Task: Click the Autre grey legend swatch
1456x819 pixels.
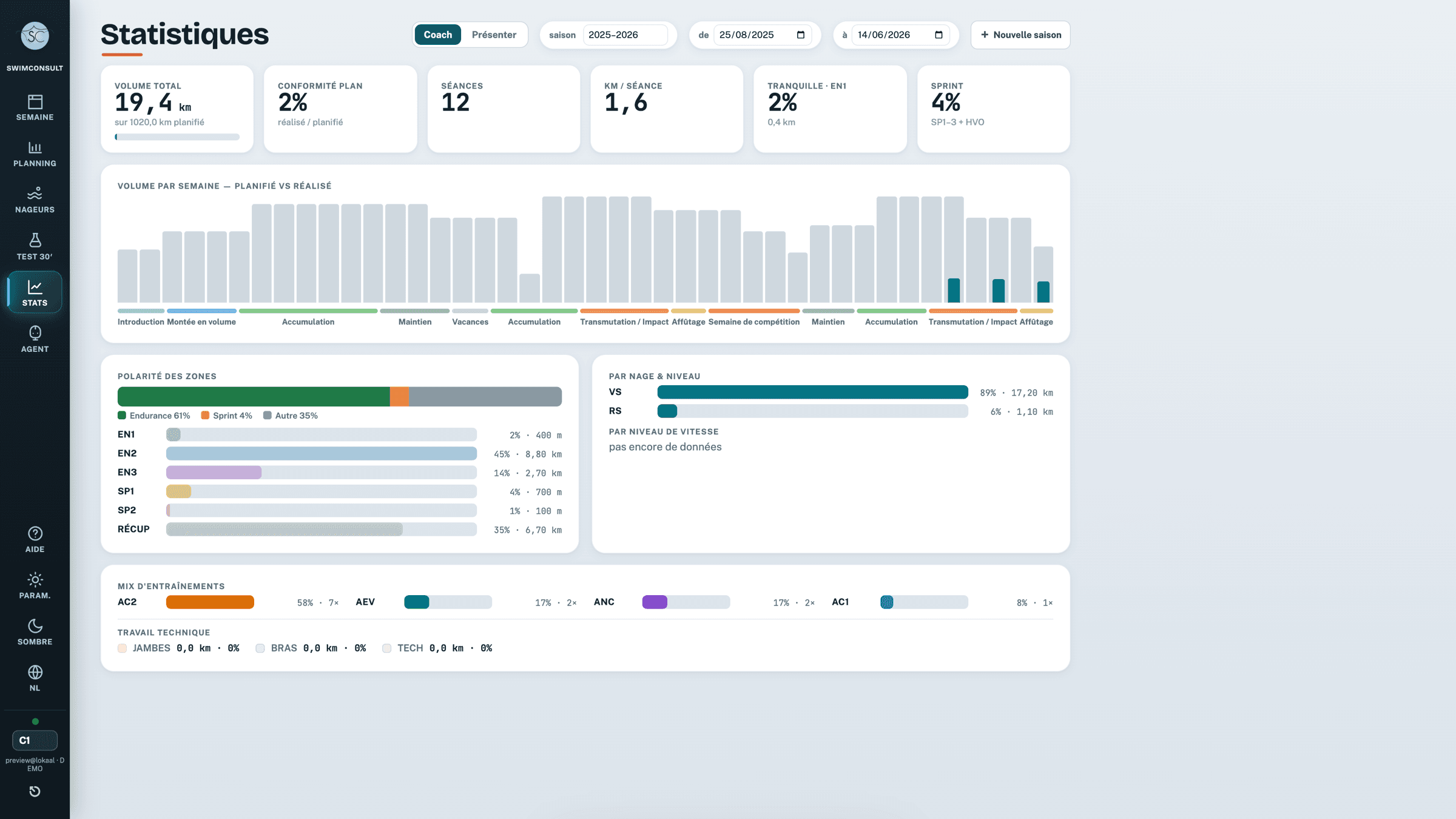Action: pos(268,416)
